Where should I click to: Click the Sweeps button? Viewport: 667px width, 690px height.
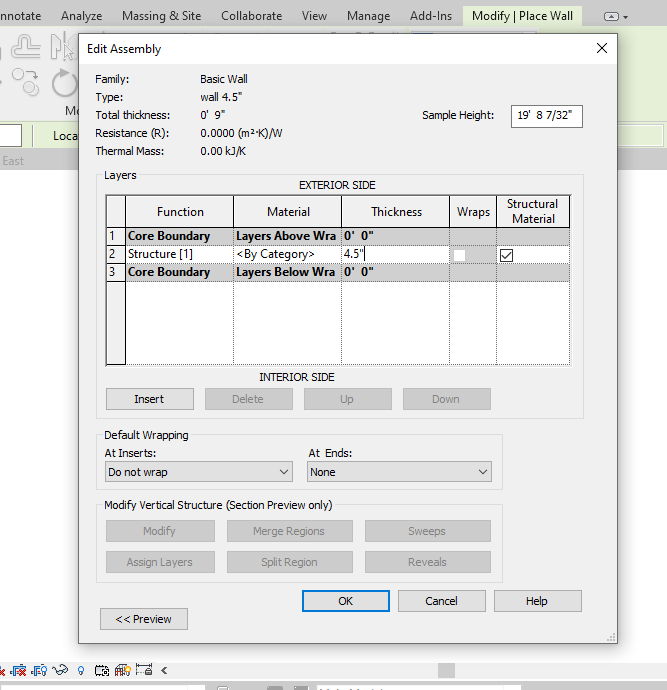point(427,531)
